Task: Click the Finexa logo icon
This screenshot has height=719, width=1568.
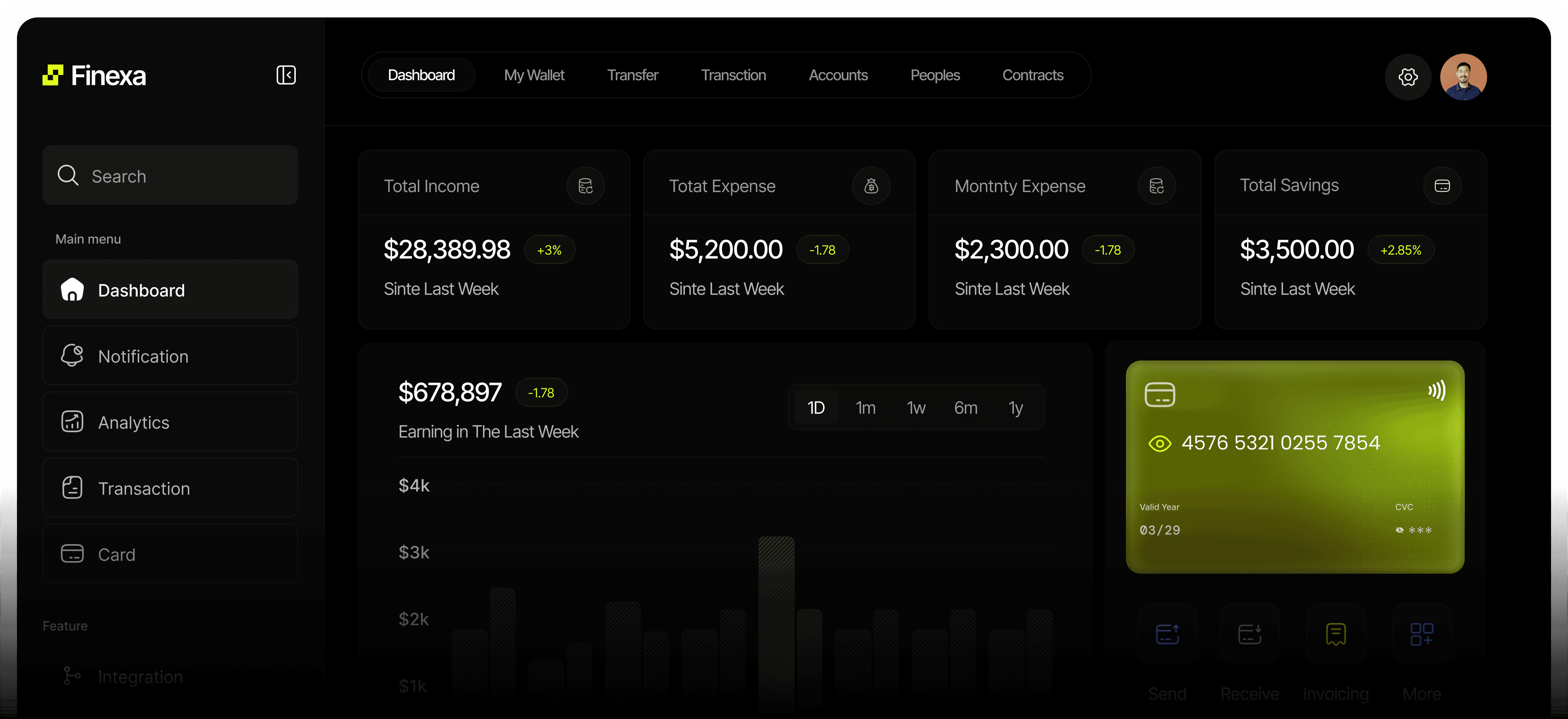Action: (x=53, y=75)
